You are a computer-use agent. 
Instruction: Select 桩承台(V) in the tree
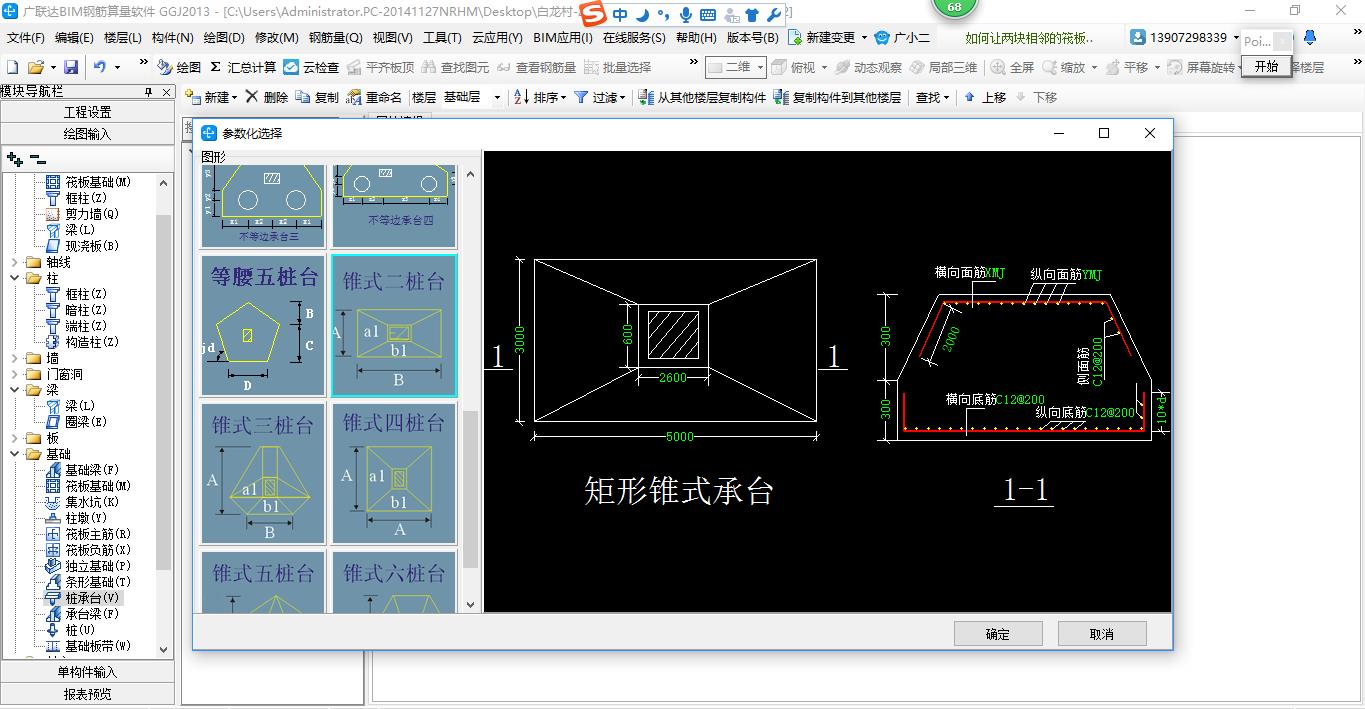pyautogui.click(x=92, y=598)
